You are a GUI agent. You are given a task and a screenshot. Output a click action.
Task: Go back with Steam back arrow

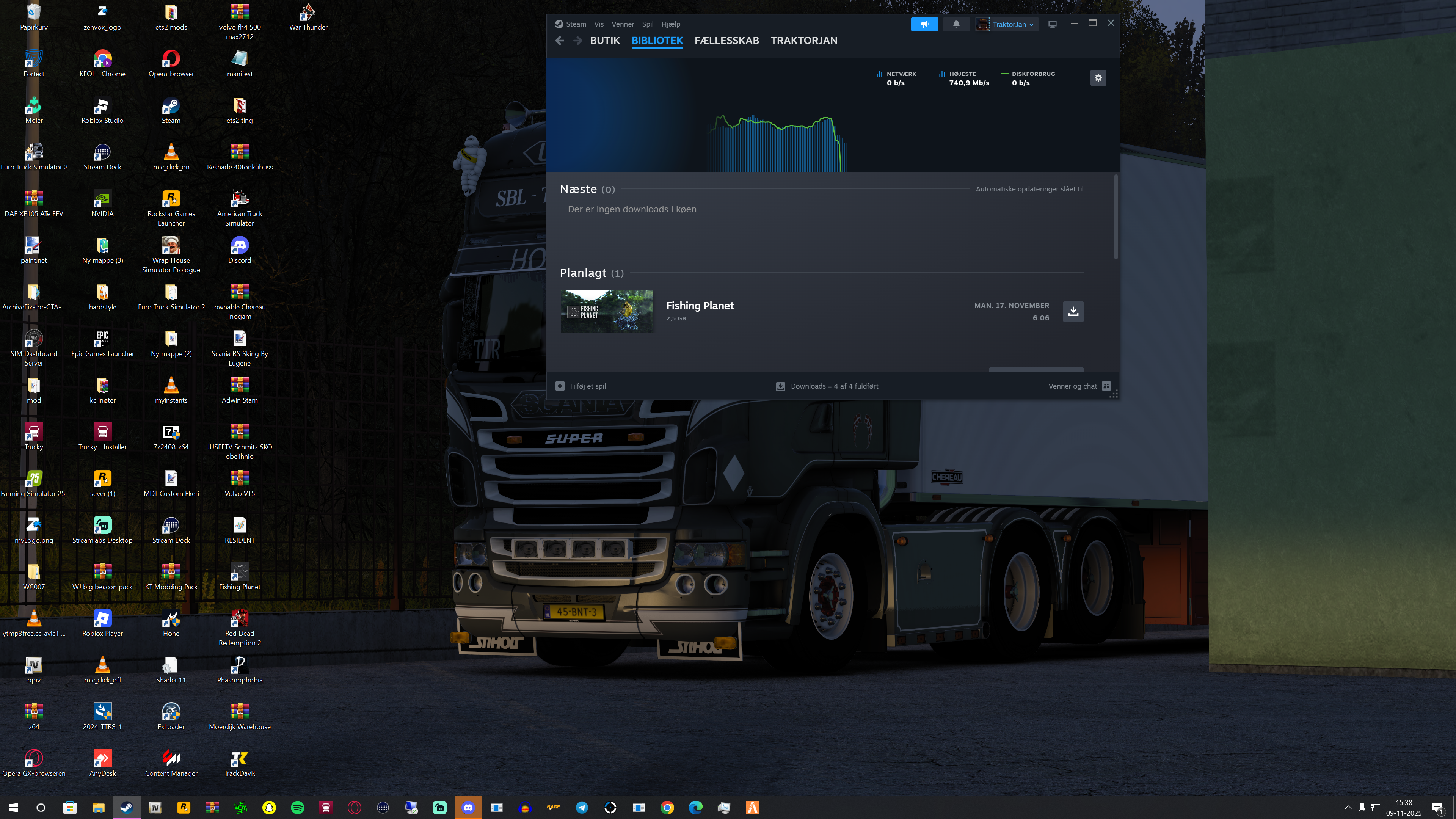pos(560,41)
